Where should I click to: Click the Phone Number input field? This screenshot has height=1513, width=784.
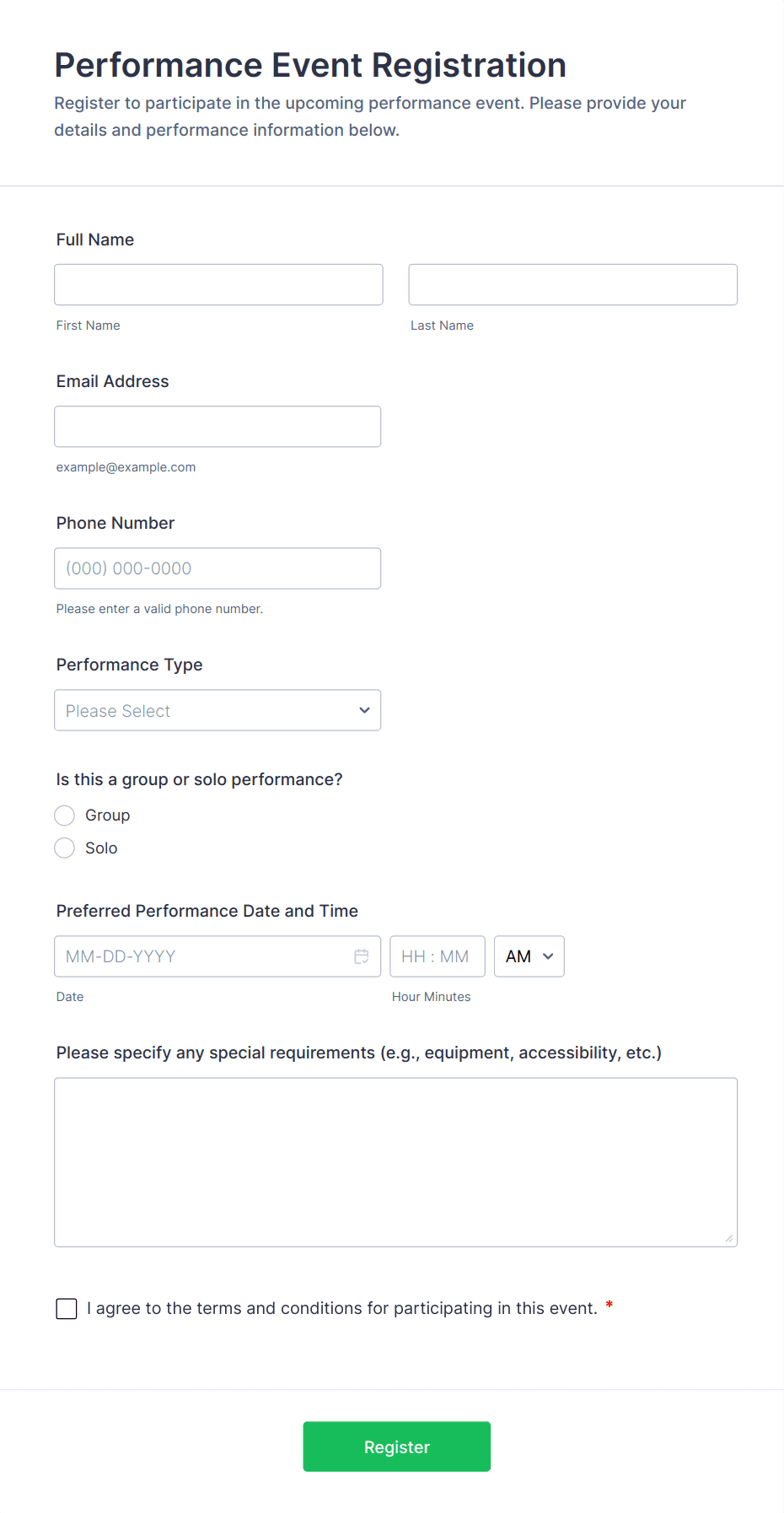click(217, 568)
